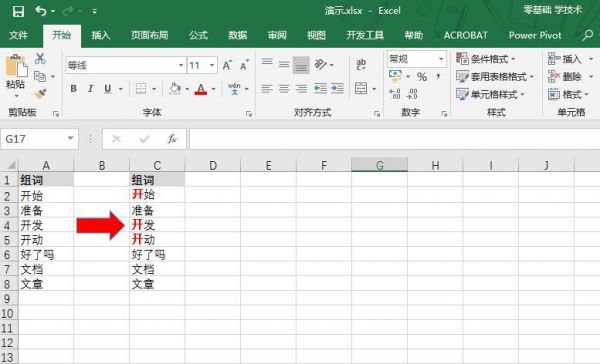Click in the formula bar input
The height and width of the screenshot is (364, 600).
[394, 139]
